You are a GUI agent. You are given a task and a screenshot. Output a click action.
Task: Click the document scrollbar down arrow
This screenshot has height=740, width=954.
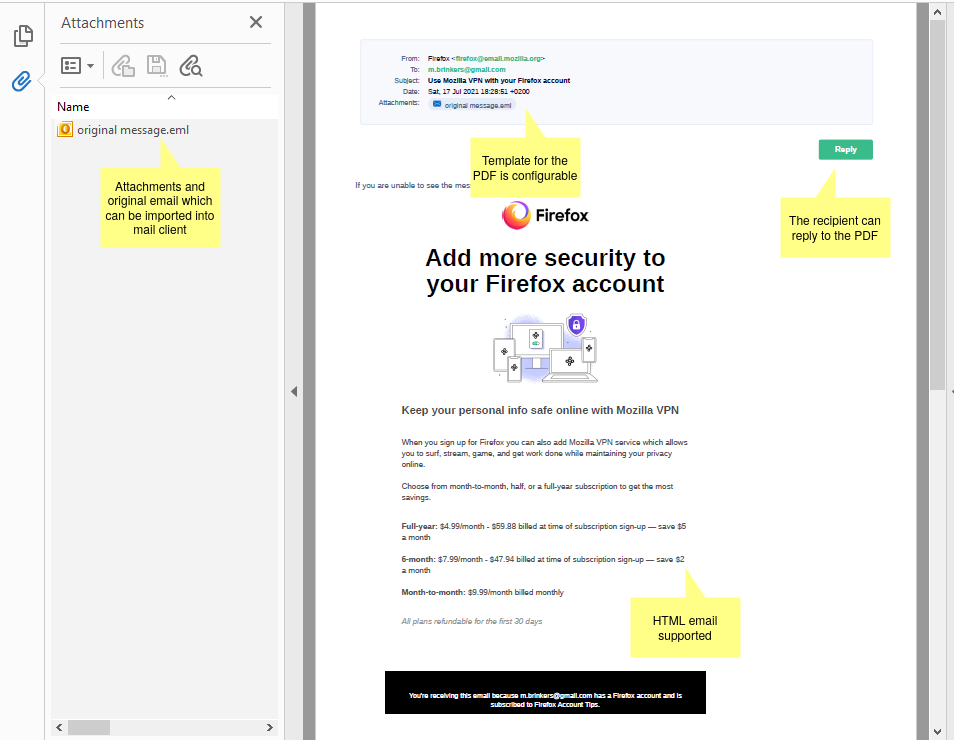coord(937,729)
